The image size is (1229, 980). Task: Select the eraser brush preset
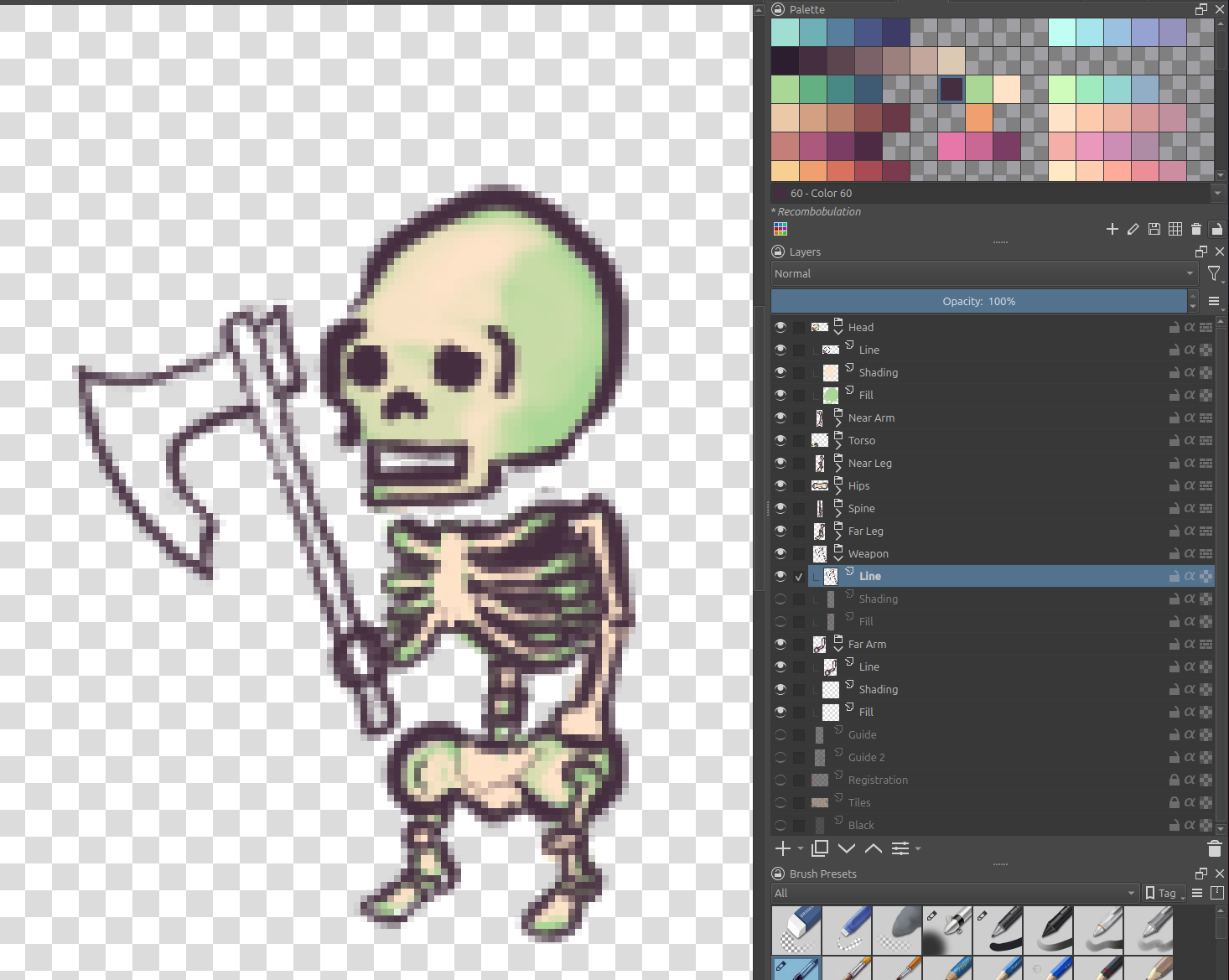[796, 930]
